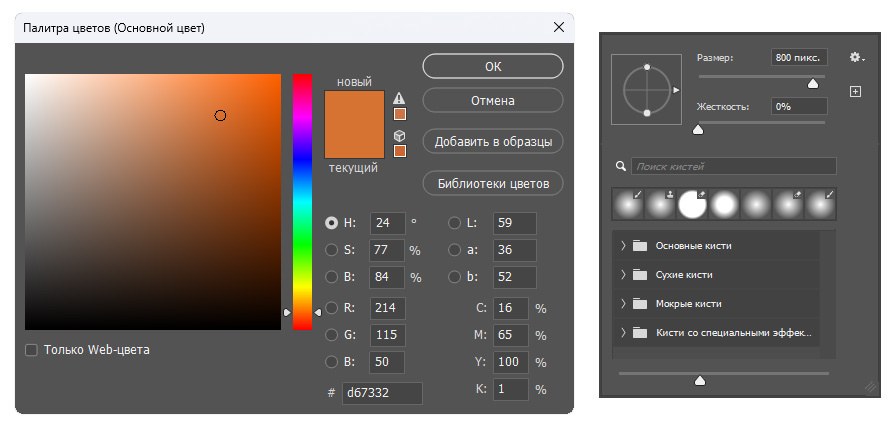
Task: Open Библиотеки цветов
Action: click(493, 184)
